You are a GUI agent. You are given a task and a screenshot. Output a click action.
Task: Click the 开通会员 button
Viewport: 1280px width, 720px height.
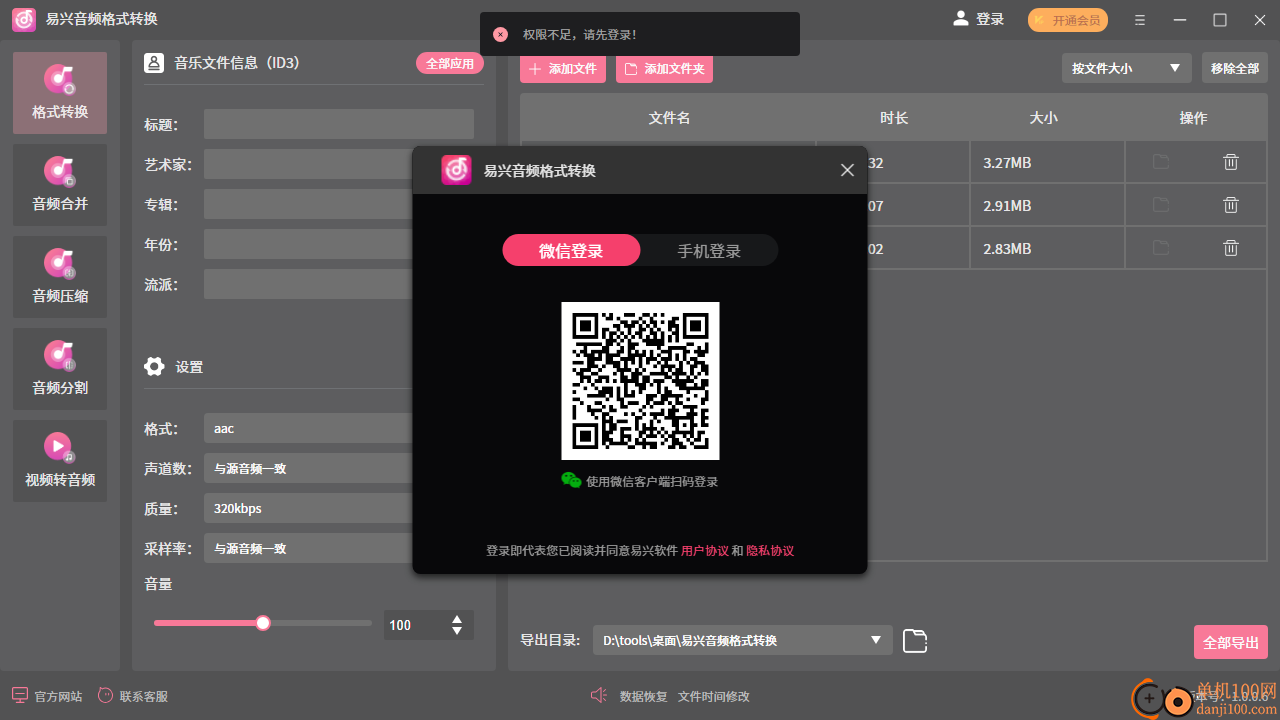pos(1068,20)
